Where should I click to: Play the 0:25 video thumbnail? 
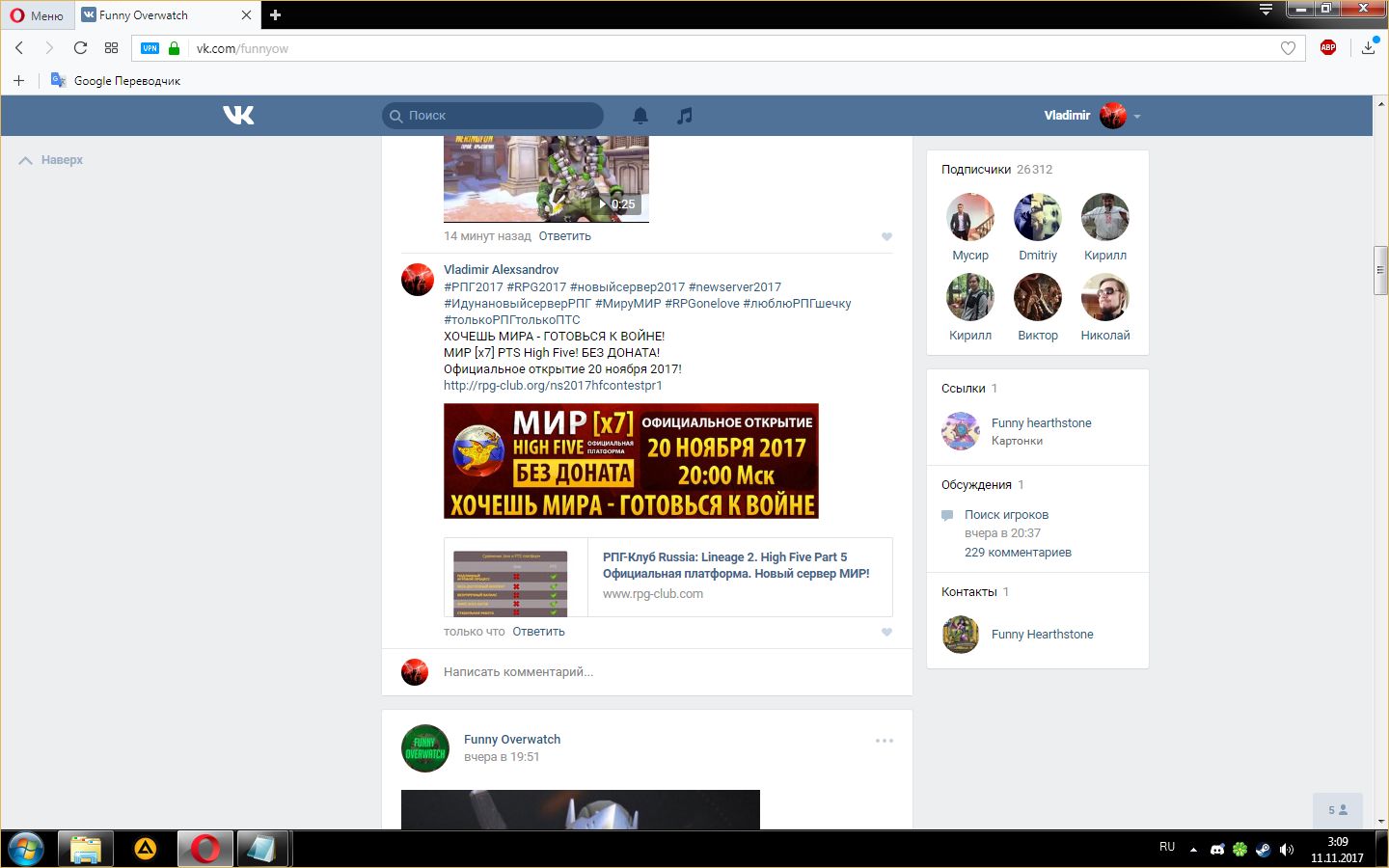click(x=546, y=179)
